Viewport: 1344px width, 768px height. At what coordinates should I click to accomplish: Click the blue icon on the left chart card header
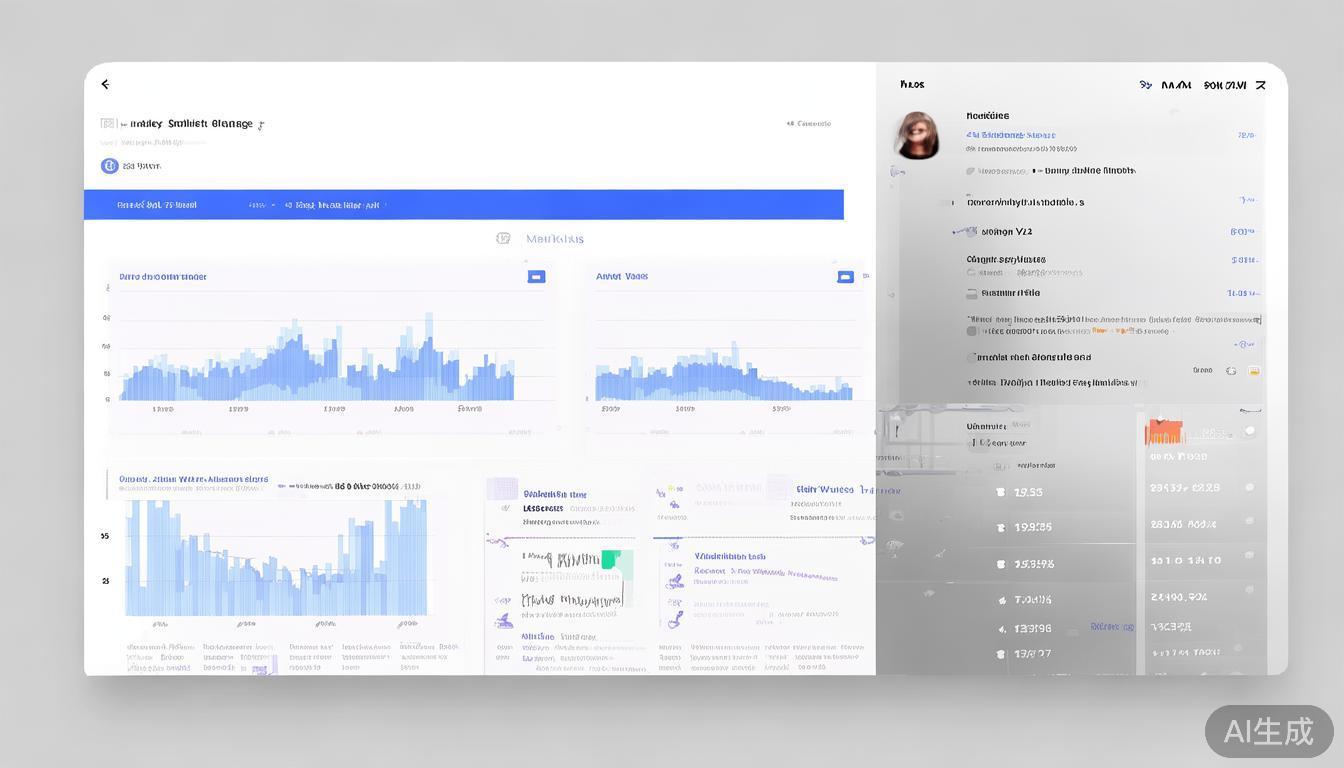pyautogui.click(x=536, y=277)
